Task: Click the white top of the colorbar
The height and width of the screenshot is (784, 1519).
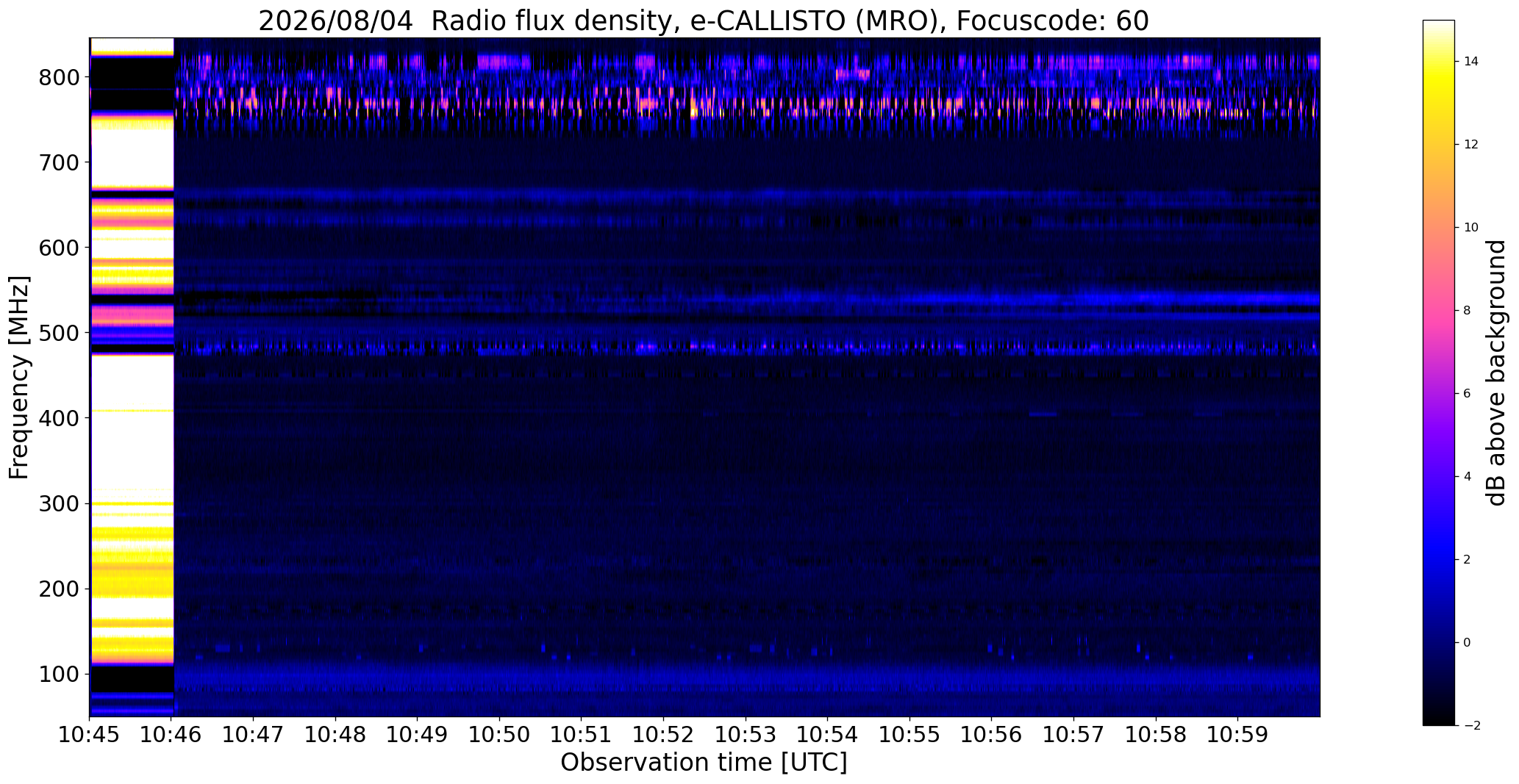Action: click(1438, 28)
